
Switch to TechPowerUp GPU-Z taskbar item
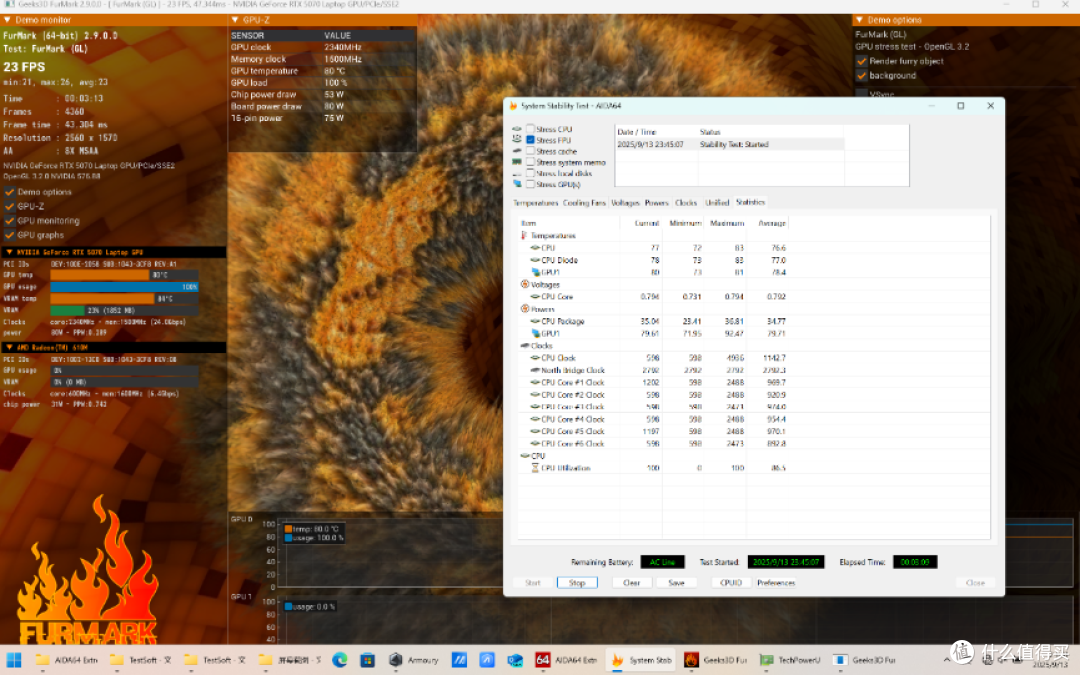click(789, 660)
